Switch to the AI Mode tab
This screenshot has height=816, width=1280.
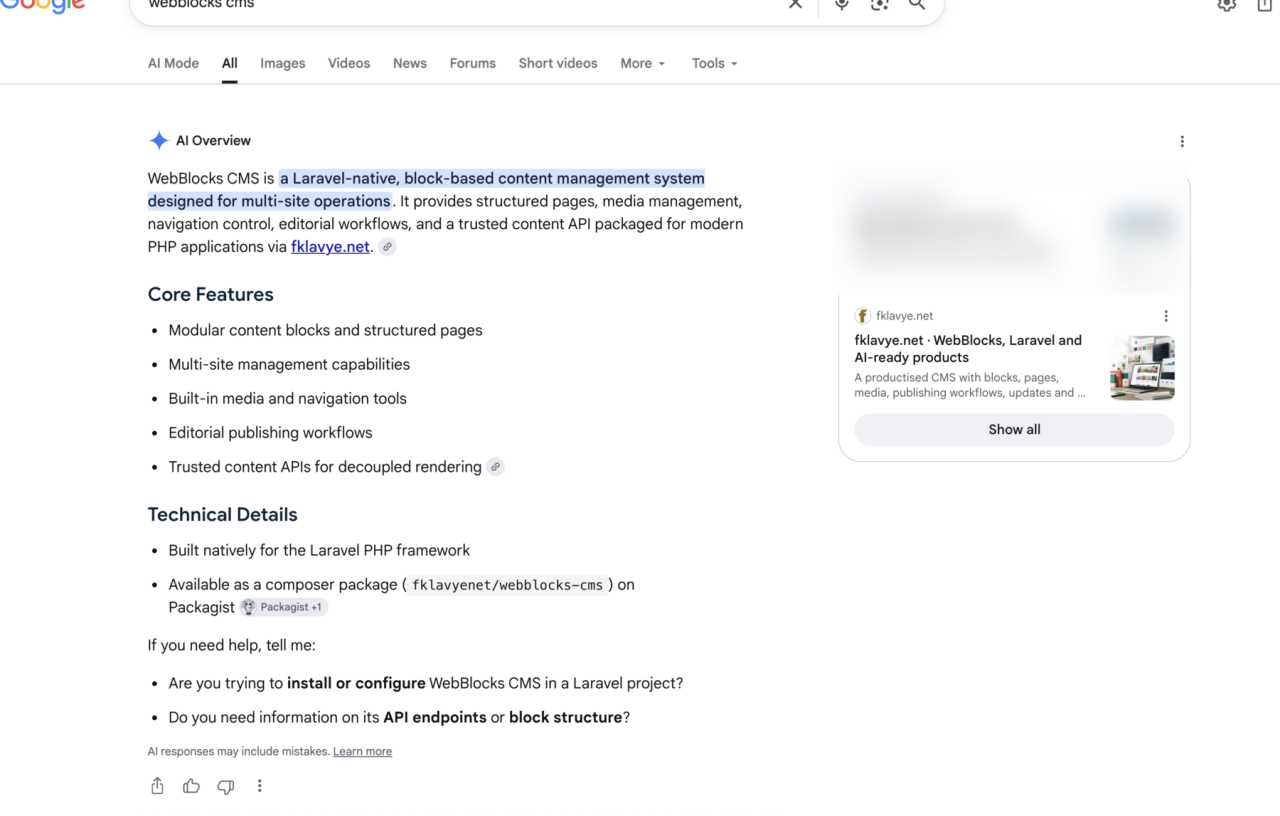(173, 63)
